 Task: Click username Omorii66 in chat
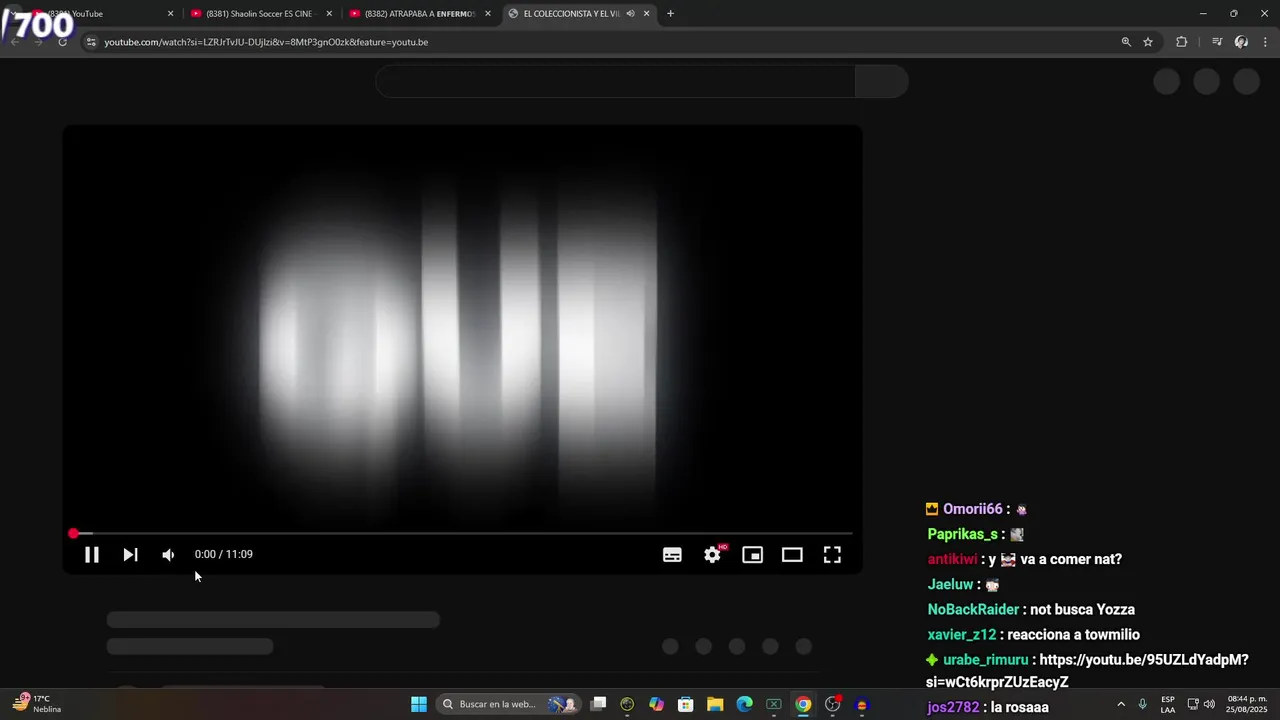pyautogui.click(x=972, y=509)
